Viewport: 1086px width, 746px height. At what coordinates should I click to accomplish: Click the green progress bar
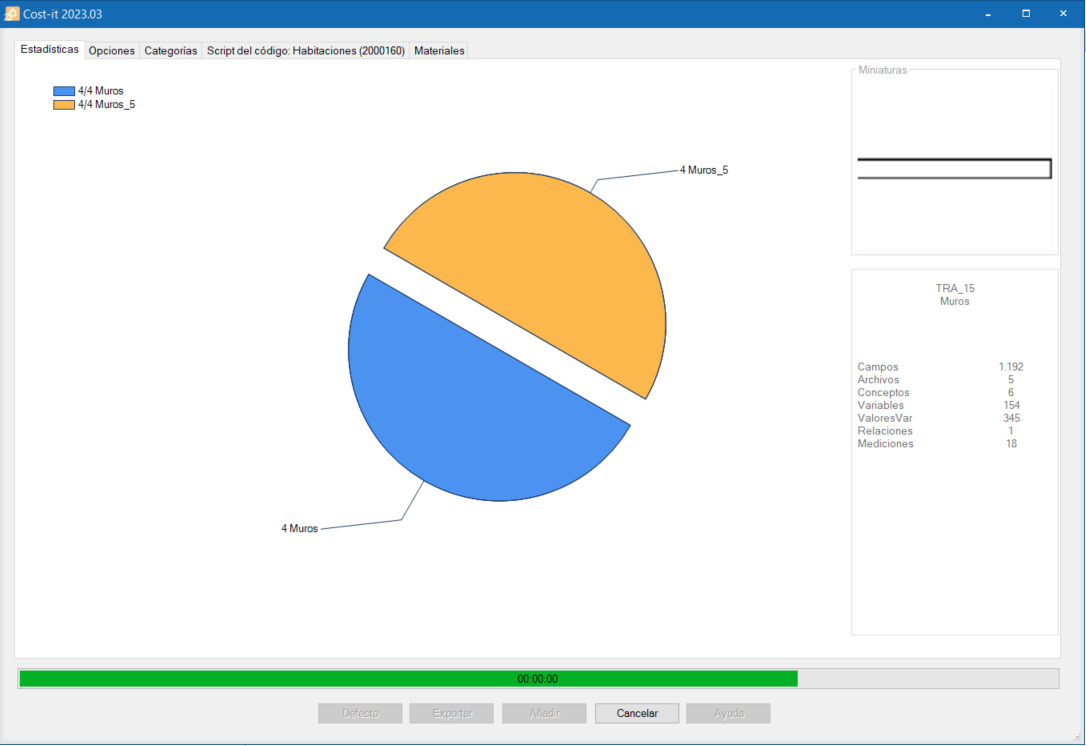click(x=538, y=679)
